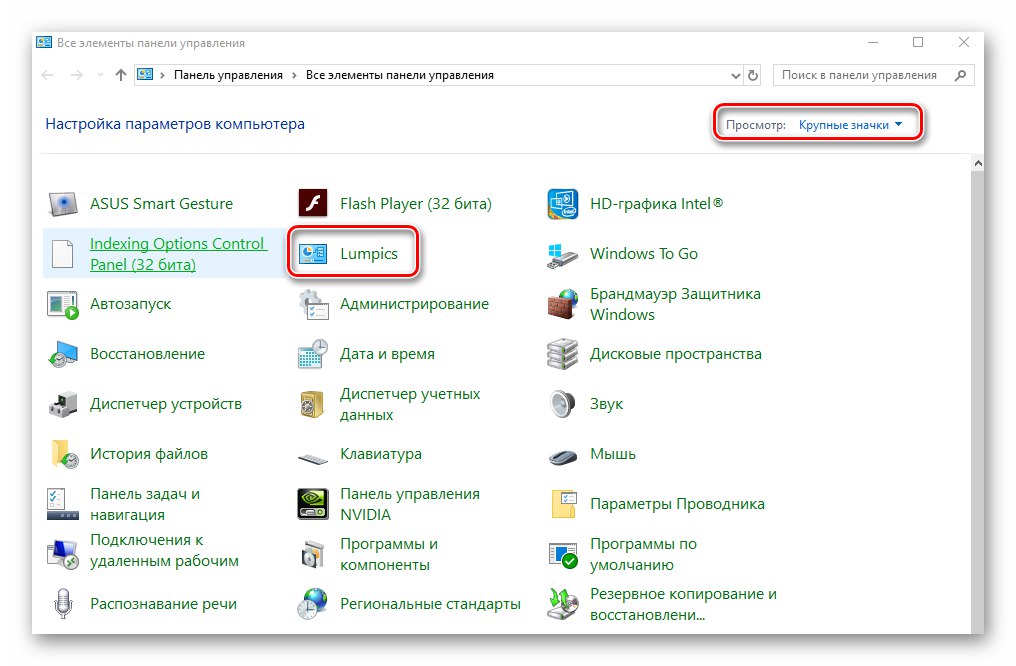The height and width of the screenshot is (666, 1016).
Task: Click the search magnifier icon
Action: point(960,75)
